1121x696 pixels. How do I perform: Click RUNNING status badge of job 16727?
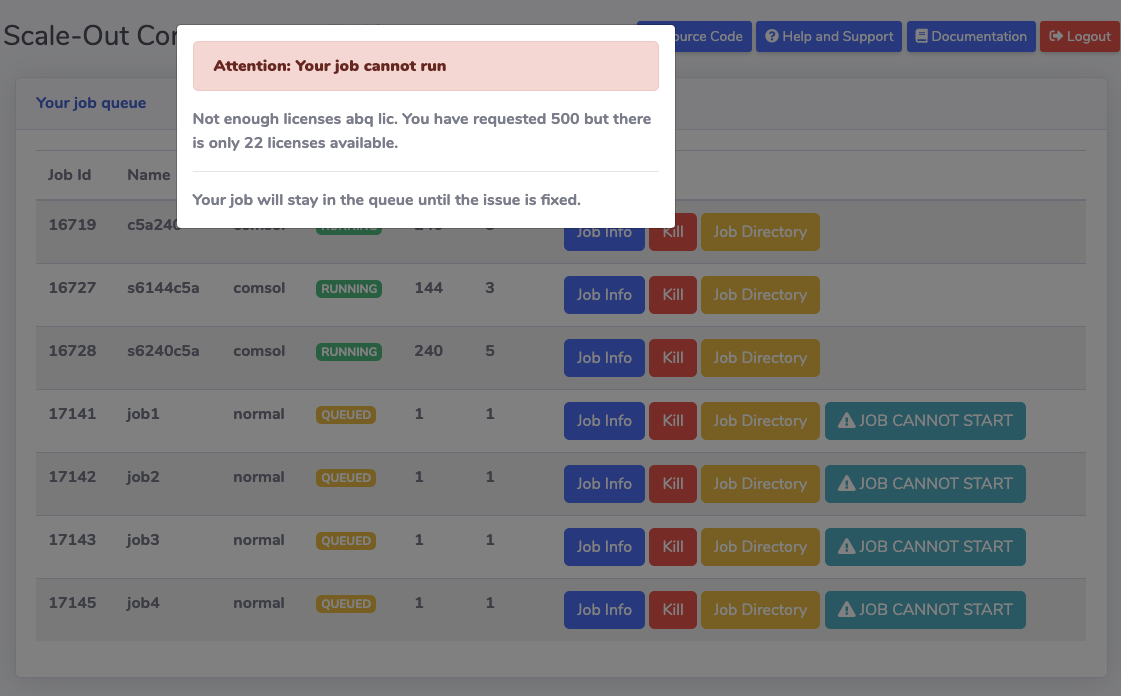[348, 289]
